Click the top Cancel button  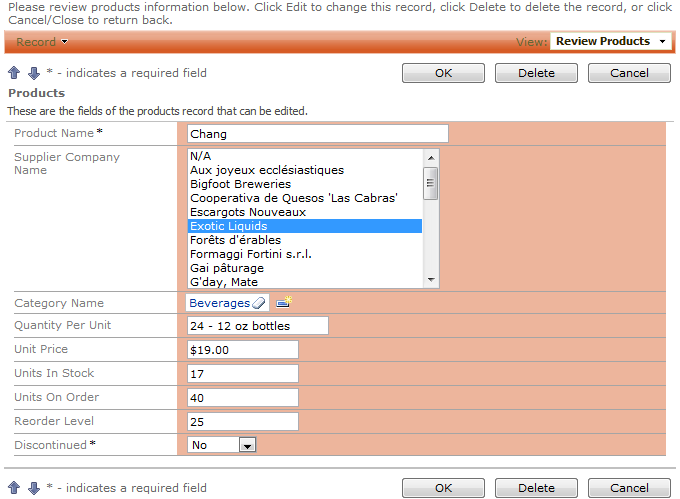coord(629,73)
